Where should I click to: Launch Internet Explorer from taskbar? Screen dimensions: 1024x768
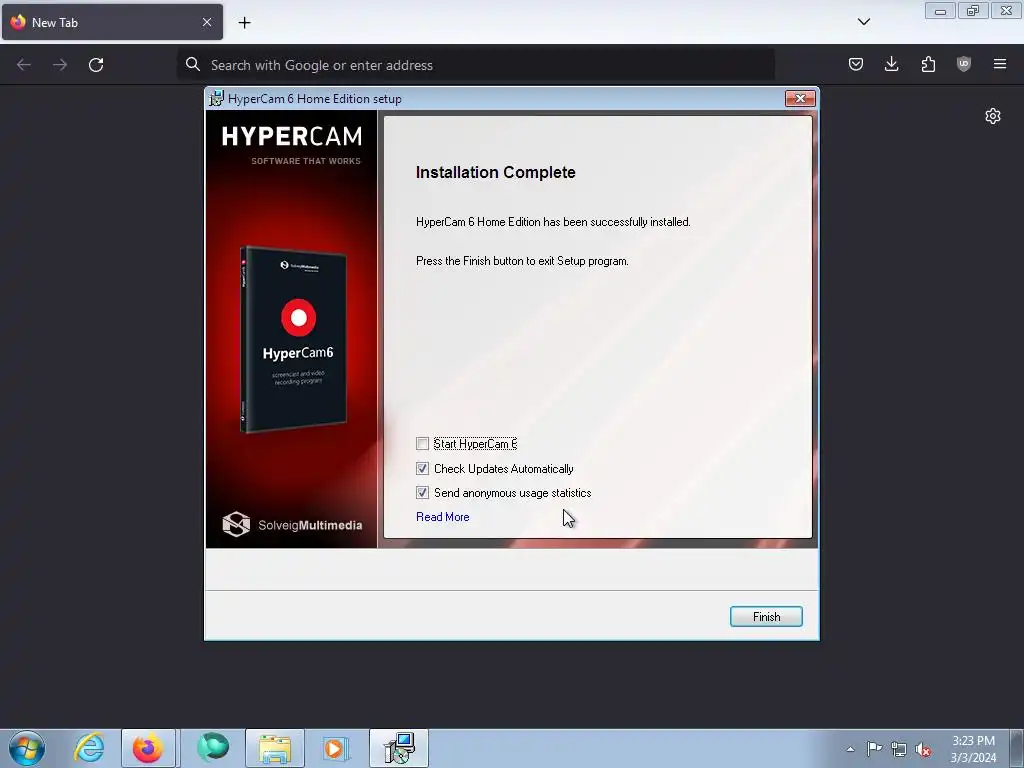click(89, 748)
